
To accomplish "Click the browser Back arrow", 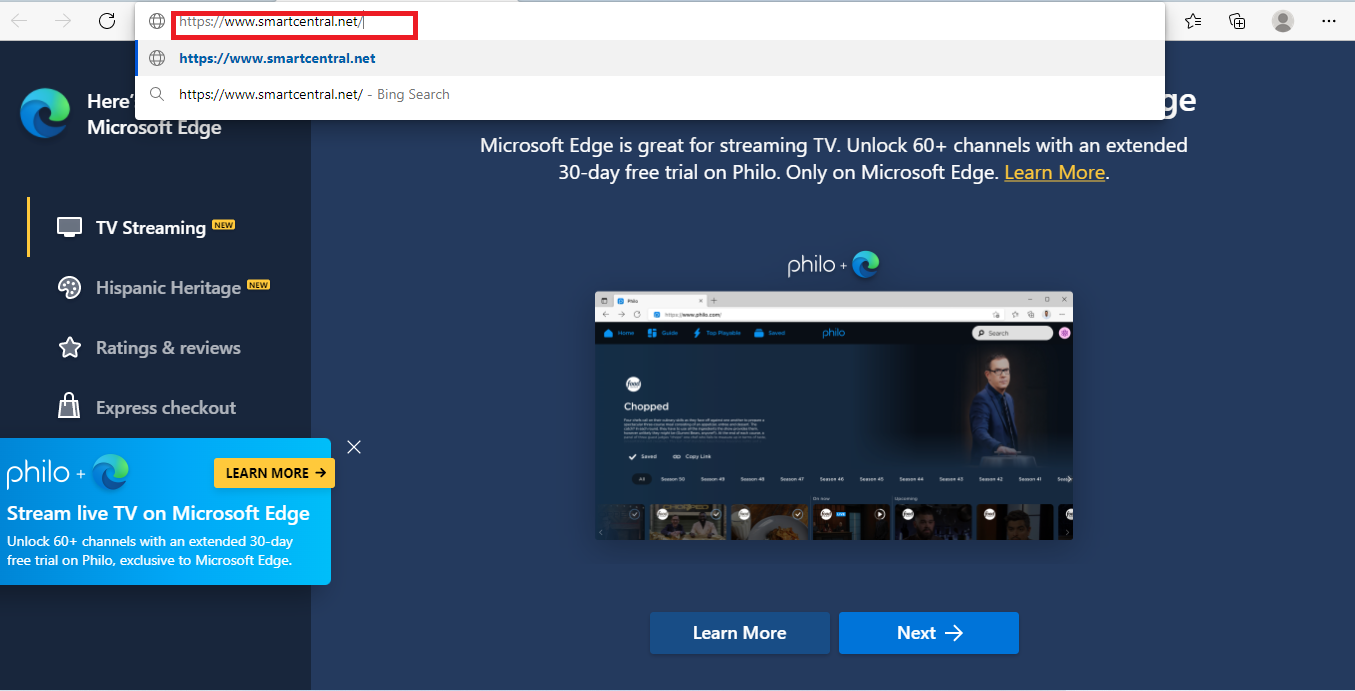I will click(x=19, y=21).
